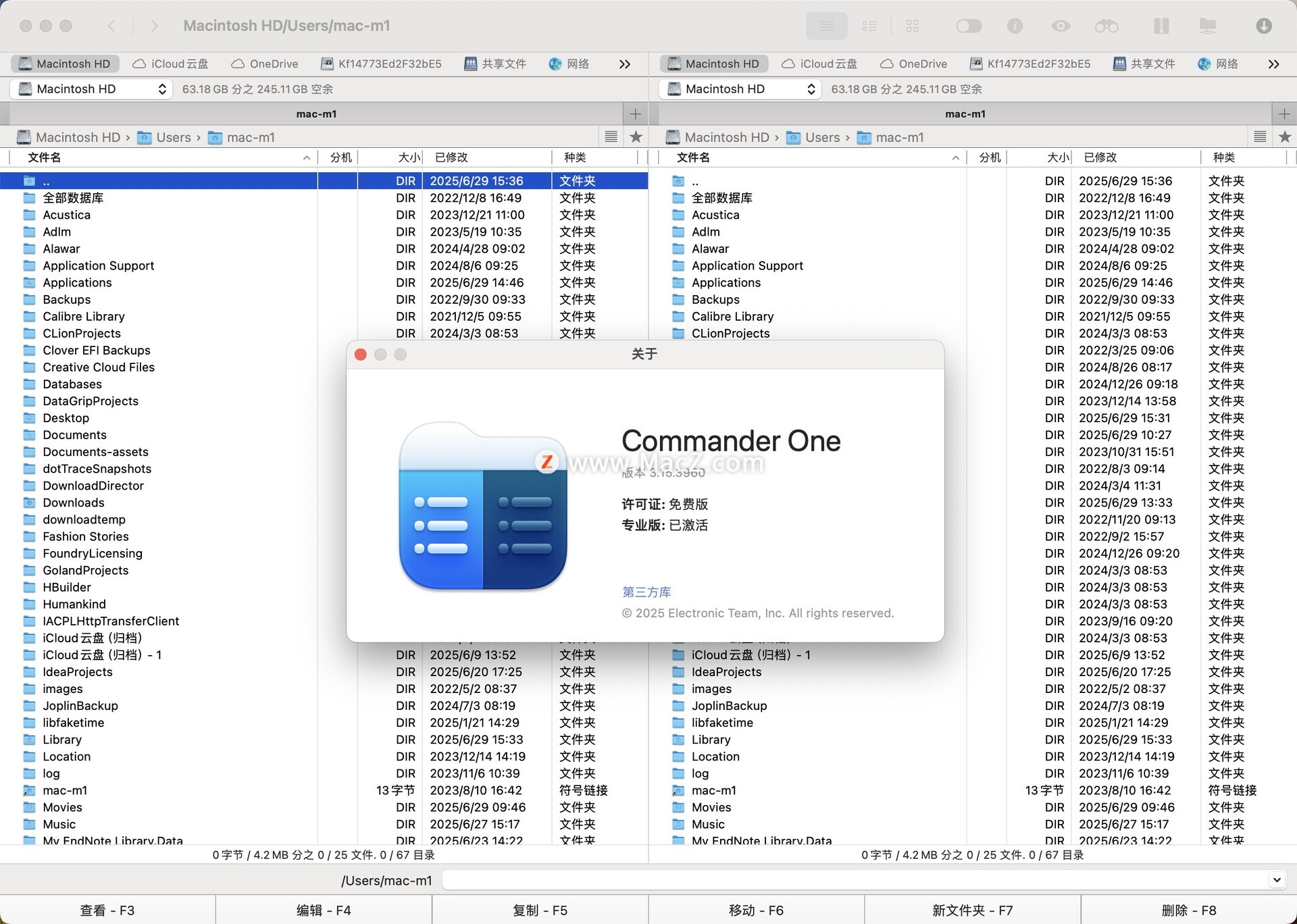1297x924 pixels.
Task: Go forward with right chevron
Action: (155, 26)
